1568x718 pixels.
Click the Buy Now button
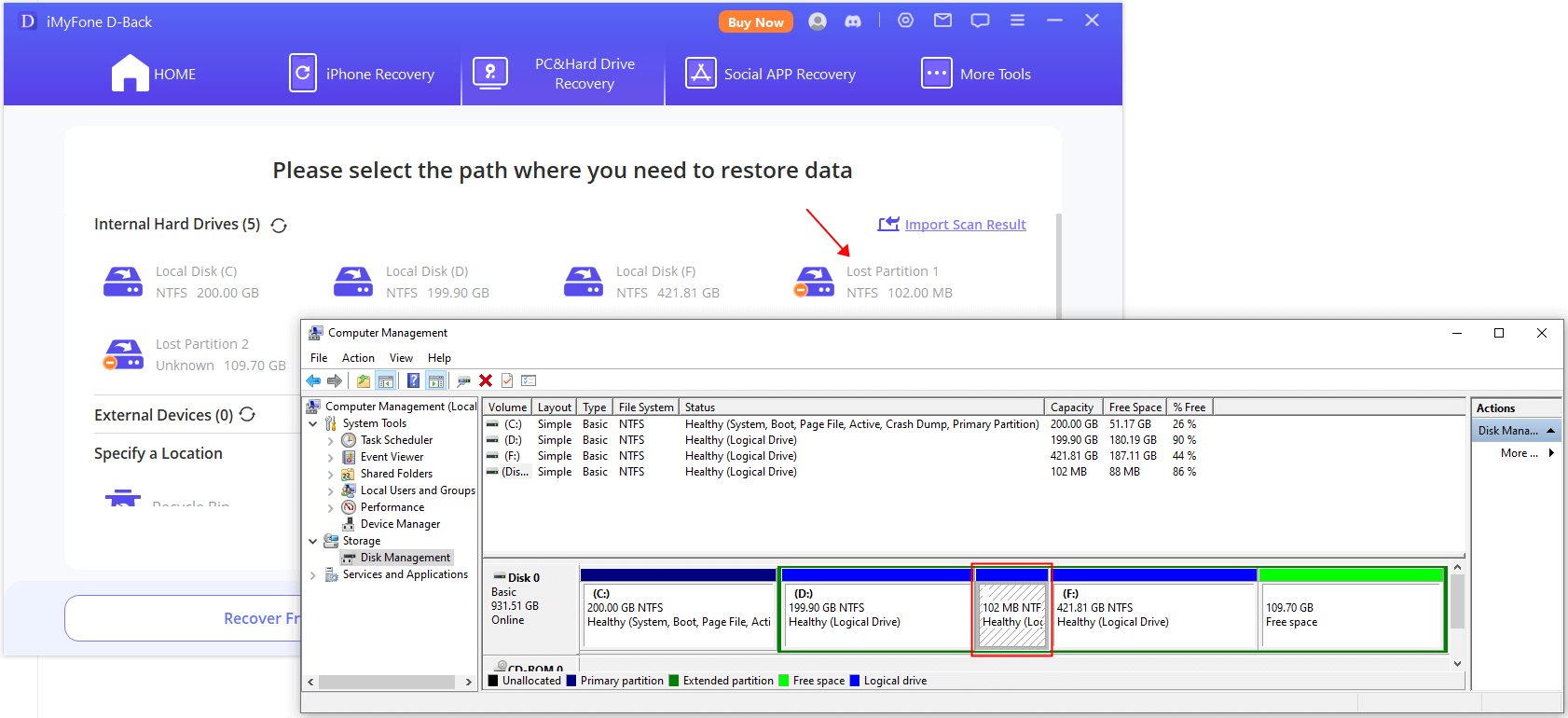click(756, 21)
